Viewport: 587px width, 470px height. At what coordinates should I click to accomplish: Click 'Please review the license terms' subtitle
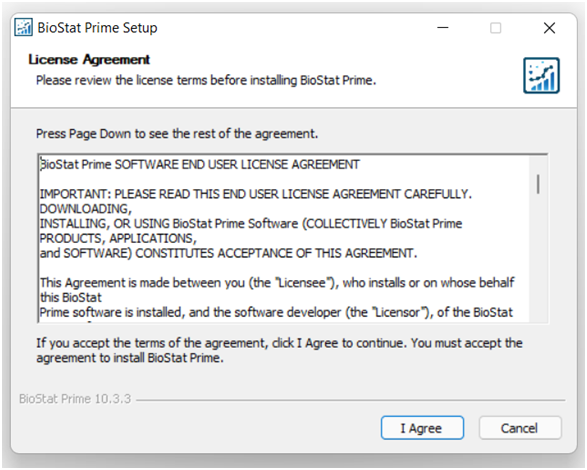206,80
